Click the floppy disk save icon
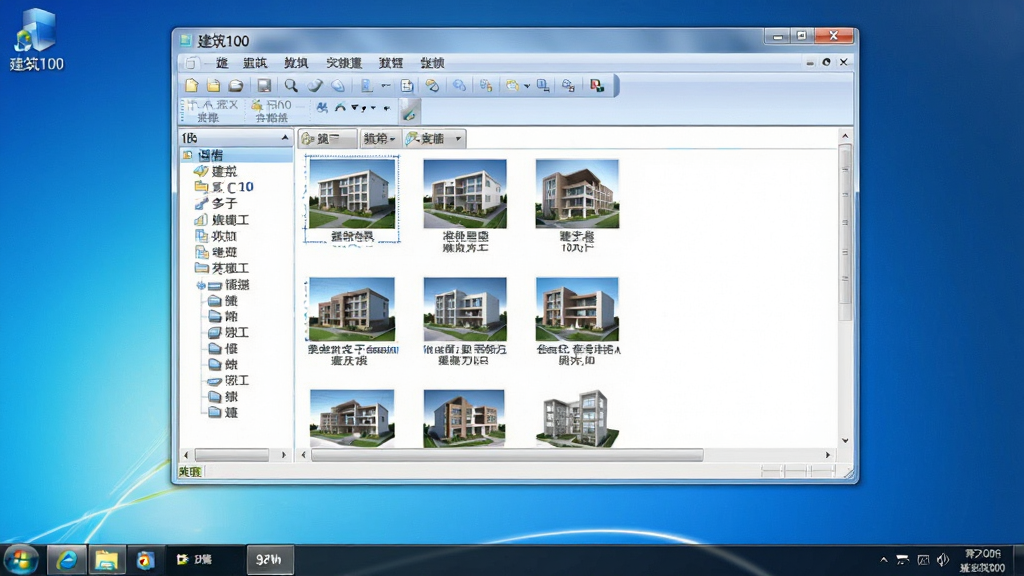Screen dimensions: 1024x576 [x=264, y=86]
